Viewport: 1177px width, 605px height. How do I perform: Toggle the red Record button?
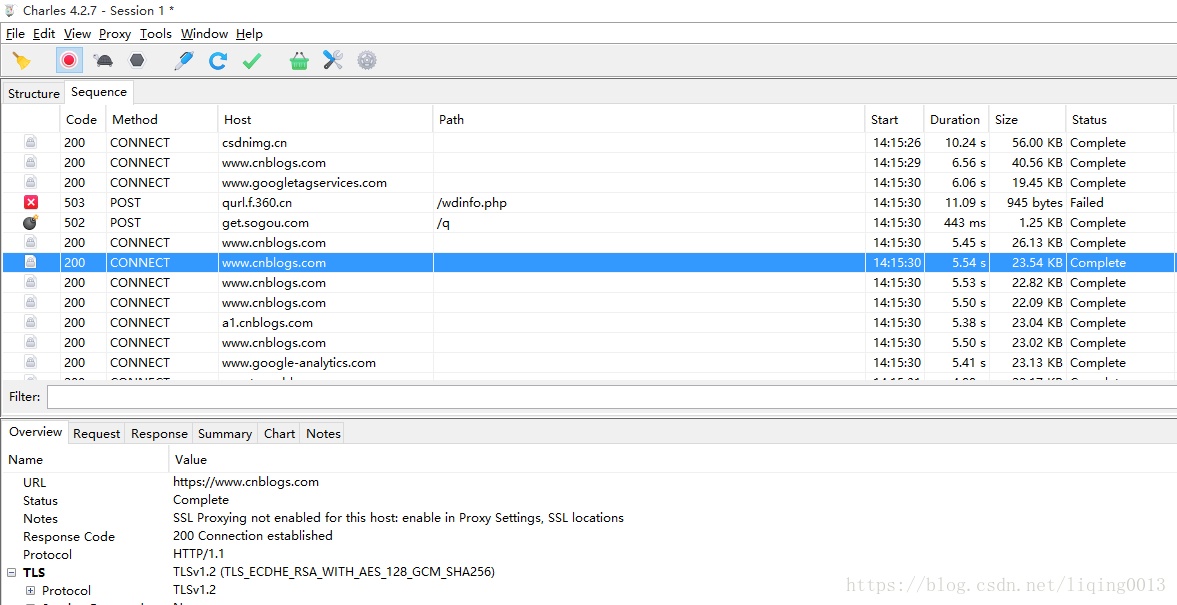pyautogui.click(x=69, y=60)
